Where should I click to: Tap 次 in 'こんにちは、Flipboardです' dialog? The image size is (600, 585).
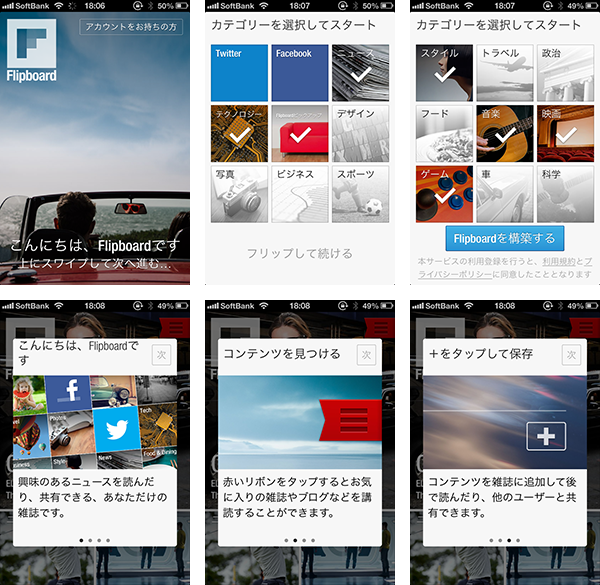[161, 355]
